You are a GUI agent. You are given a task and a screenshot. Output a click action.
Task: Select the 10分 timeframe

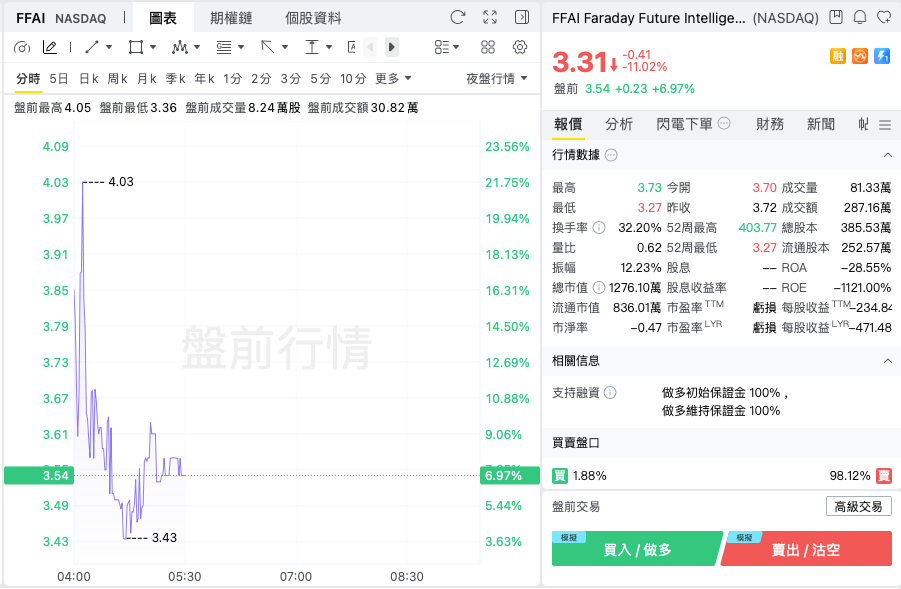[353, 78]
